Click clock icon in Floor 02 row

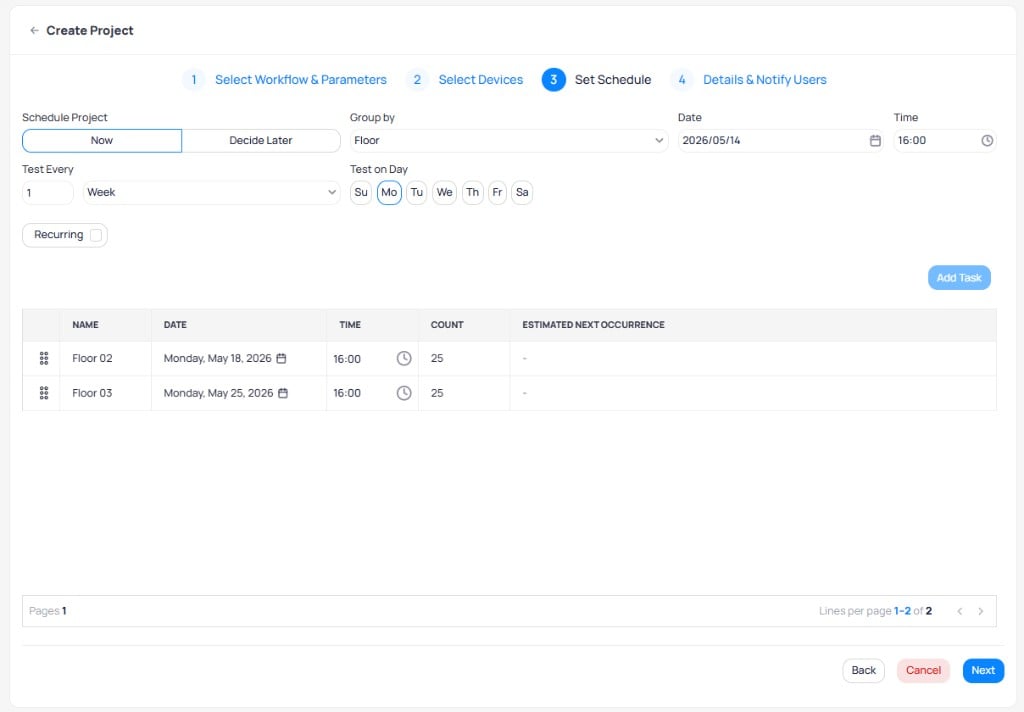point(404,359)
